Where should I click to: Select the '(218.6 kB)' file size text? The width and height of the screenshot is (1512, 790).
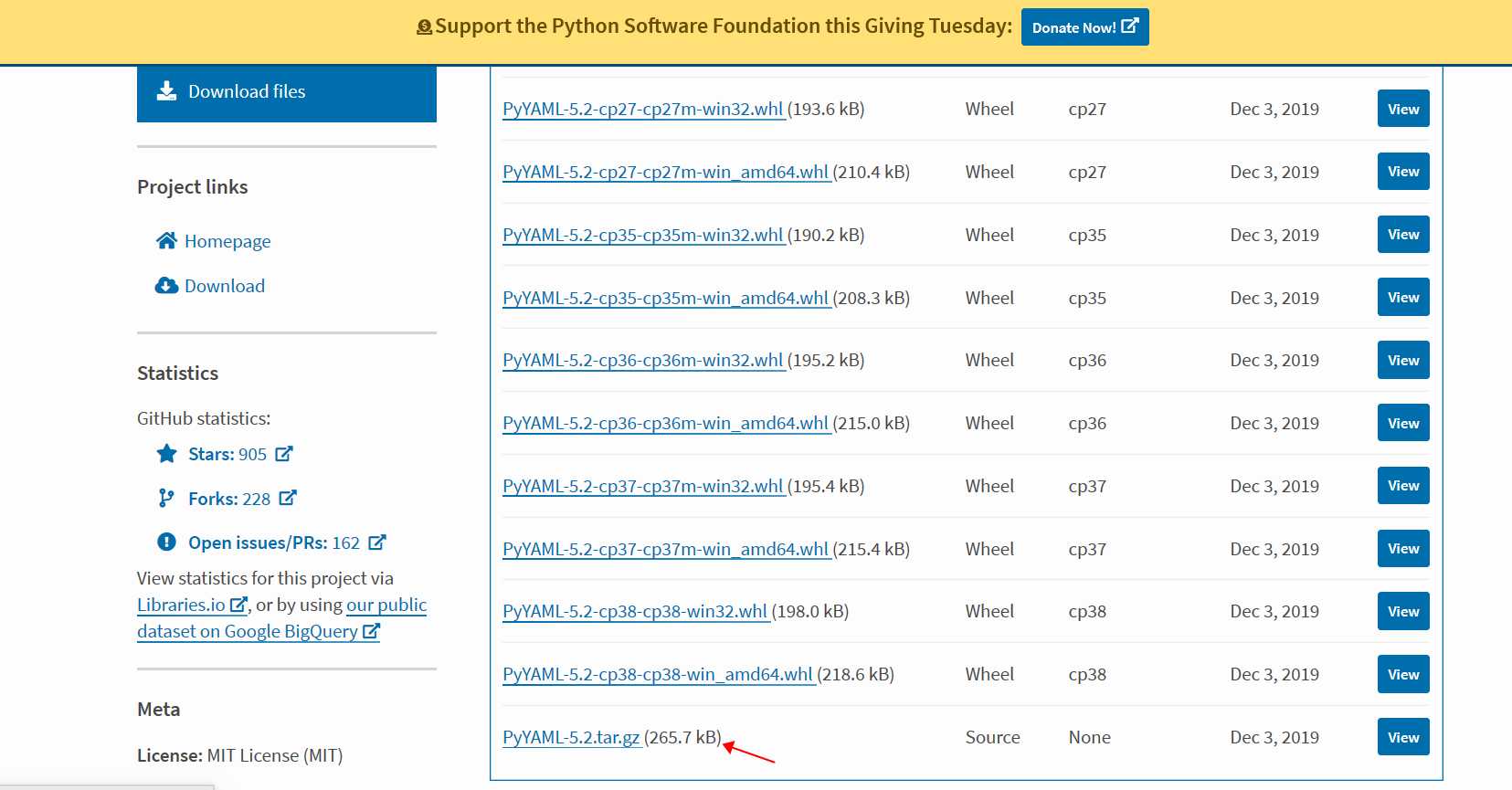point(855,674)
